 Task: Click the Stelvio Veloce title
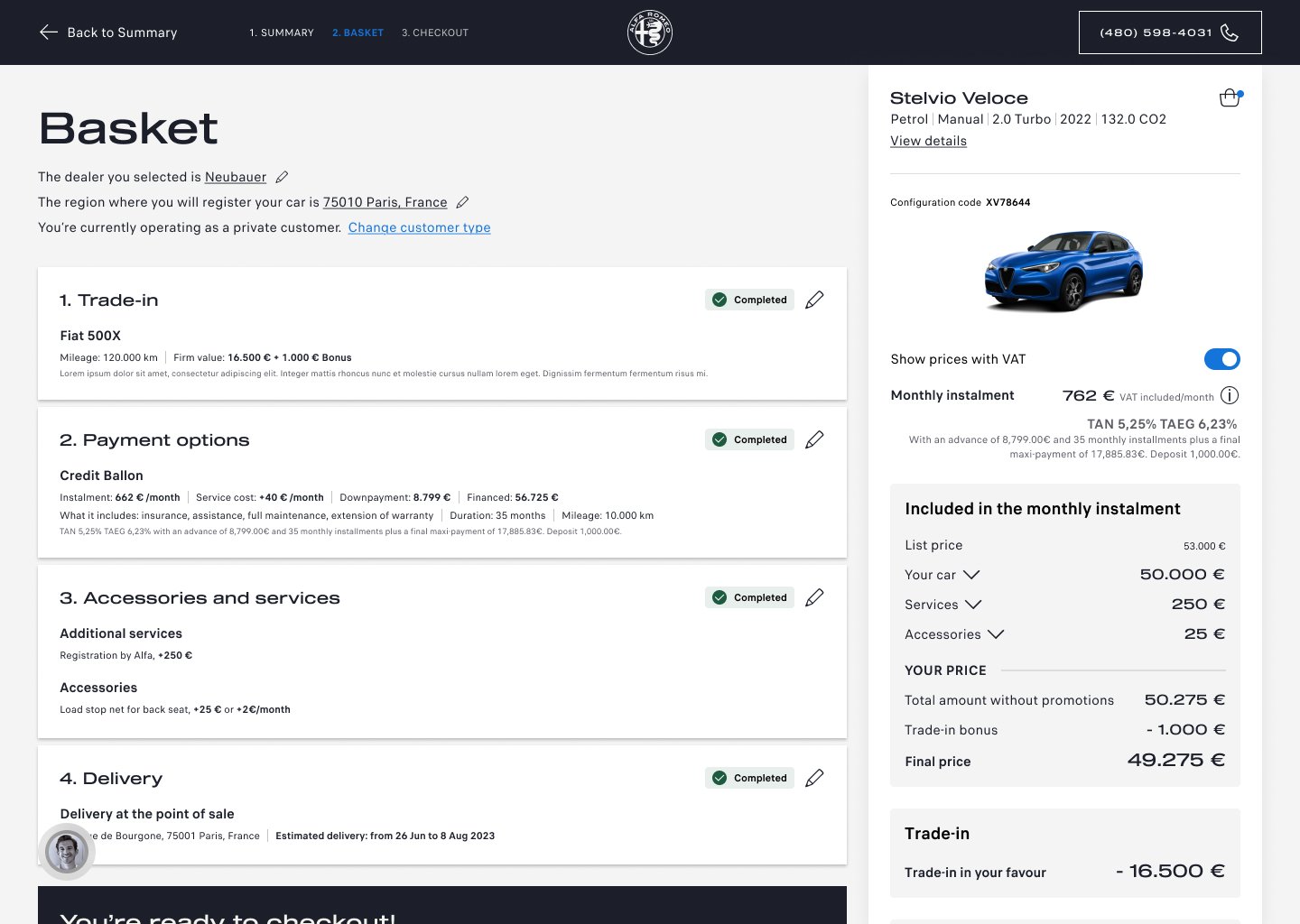point(959,97)
